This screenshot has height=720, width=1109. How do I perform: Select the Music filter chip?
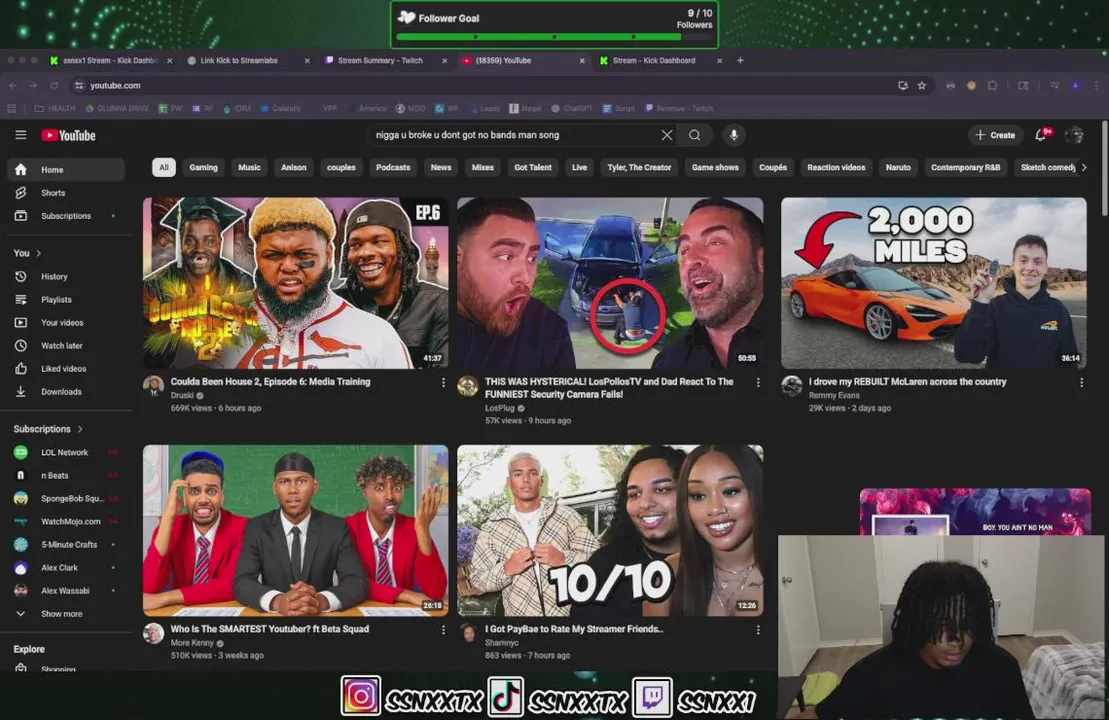tap(249, 168)
